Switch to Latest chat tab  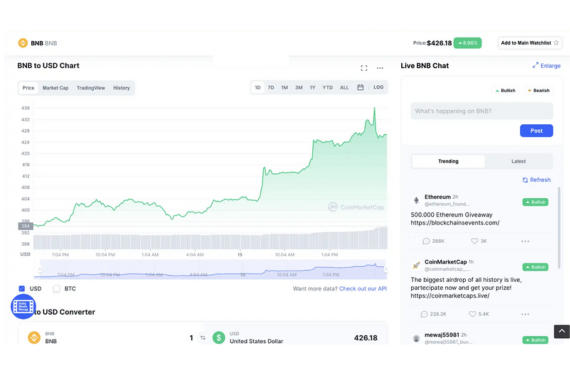(x=518, y=161)
